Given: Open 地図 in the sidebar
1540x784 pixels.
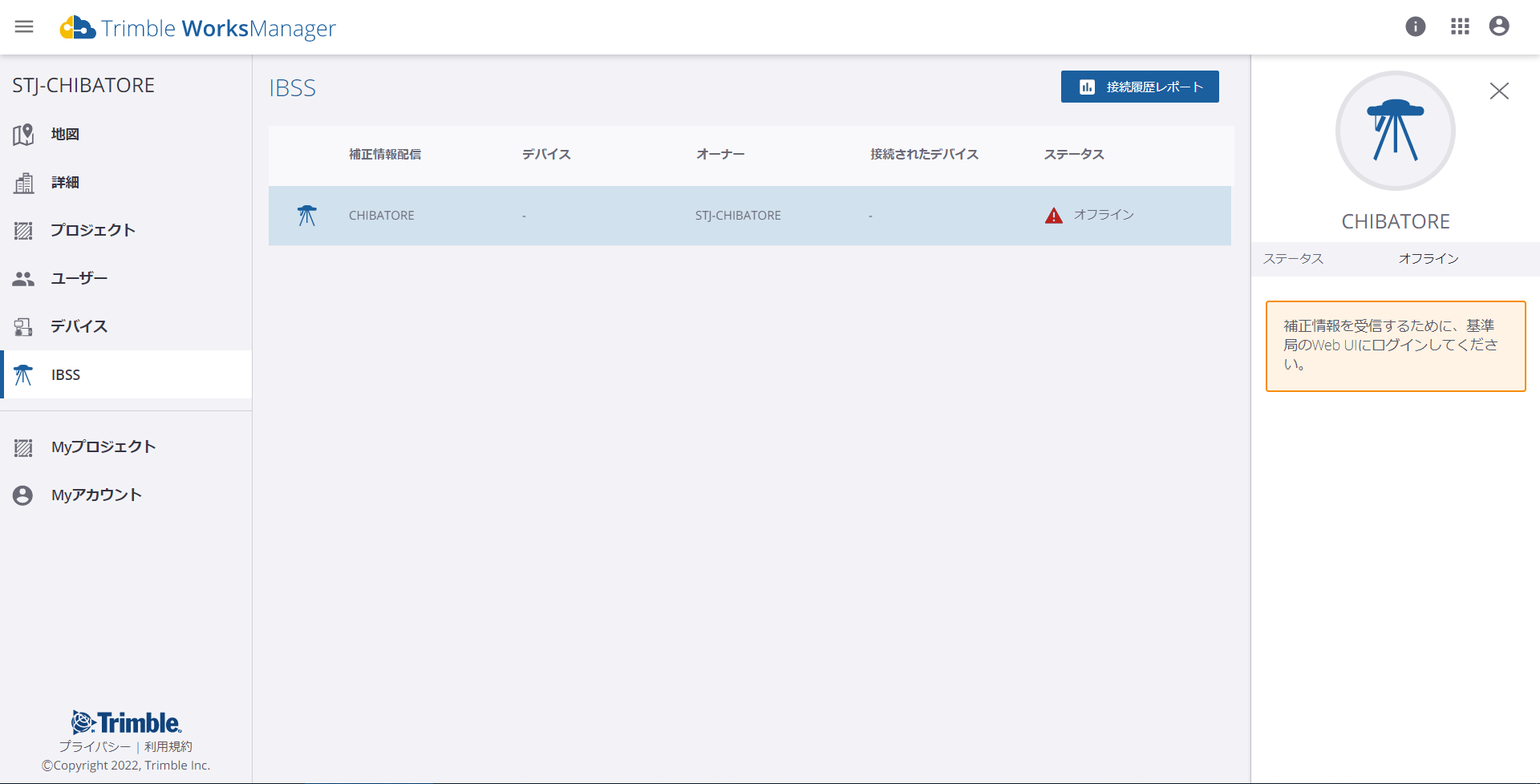Looking at the screenshot, I should [65, 135].
